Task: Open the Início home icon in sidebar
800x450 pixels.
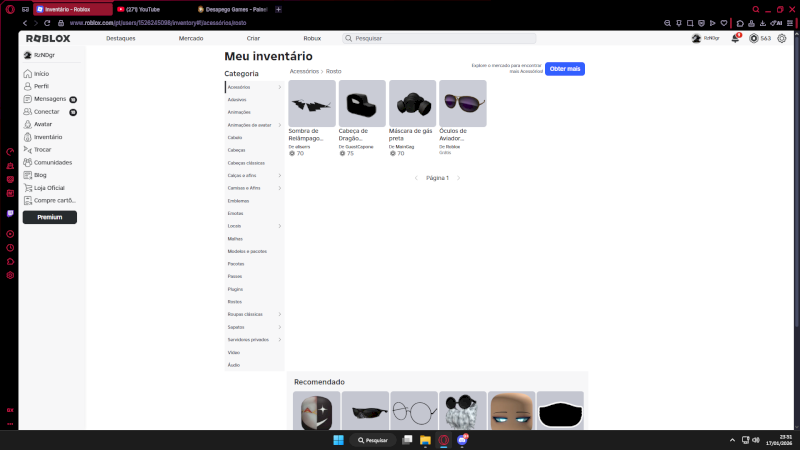Action: (28, 74)
